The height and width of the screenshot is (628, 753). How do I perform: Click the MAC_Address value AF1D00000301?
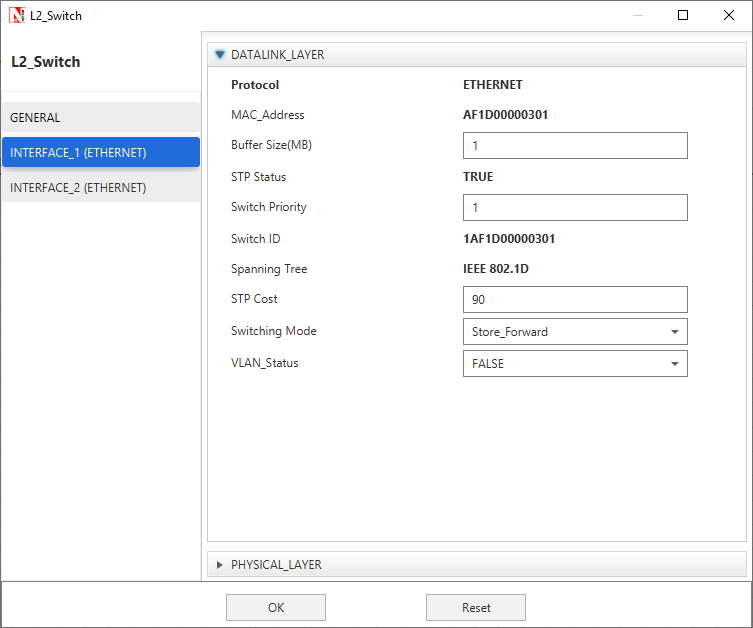[505, 115]
